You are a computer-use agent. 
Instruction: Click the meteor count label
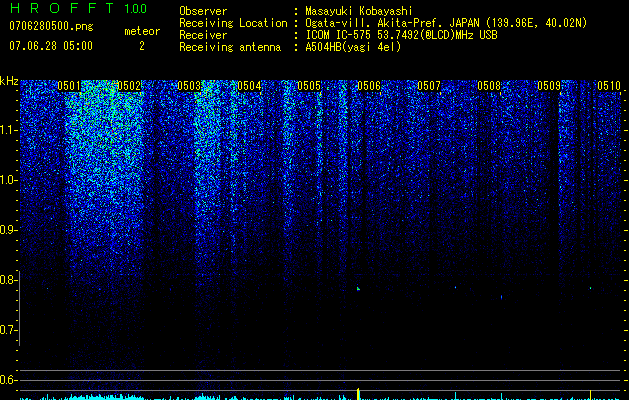(142, 31)
